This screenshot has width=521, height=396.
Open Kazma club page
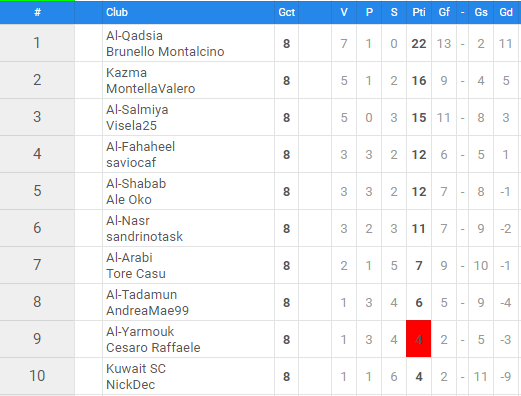pyautogui.click(x=126, y=73)
